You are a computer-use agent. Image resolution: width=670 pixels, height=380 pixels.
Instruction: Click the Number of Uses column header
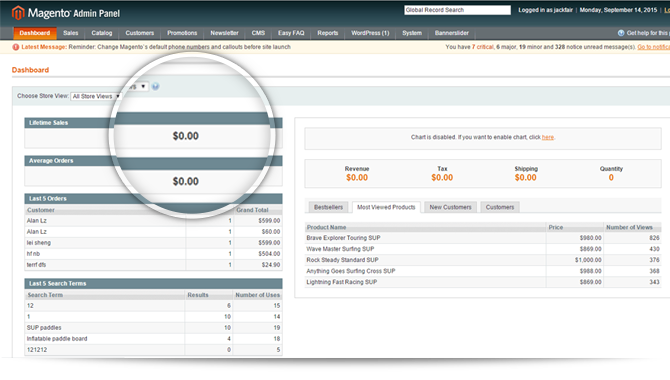coord(257,295)
